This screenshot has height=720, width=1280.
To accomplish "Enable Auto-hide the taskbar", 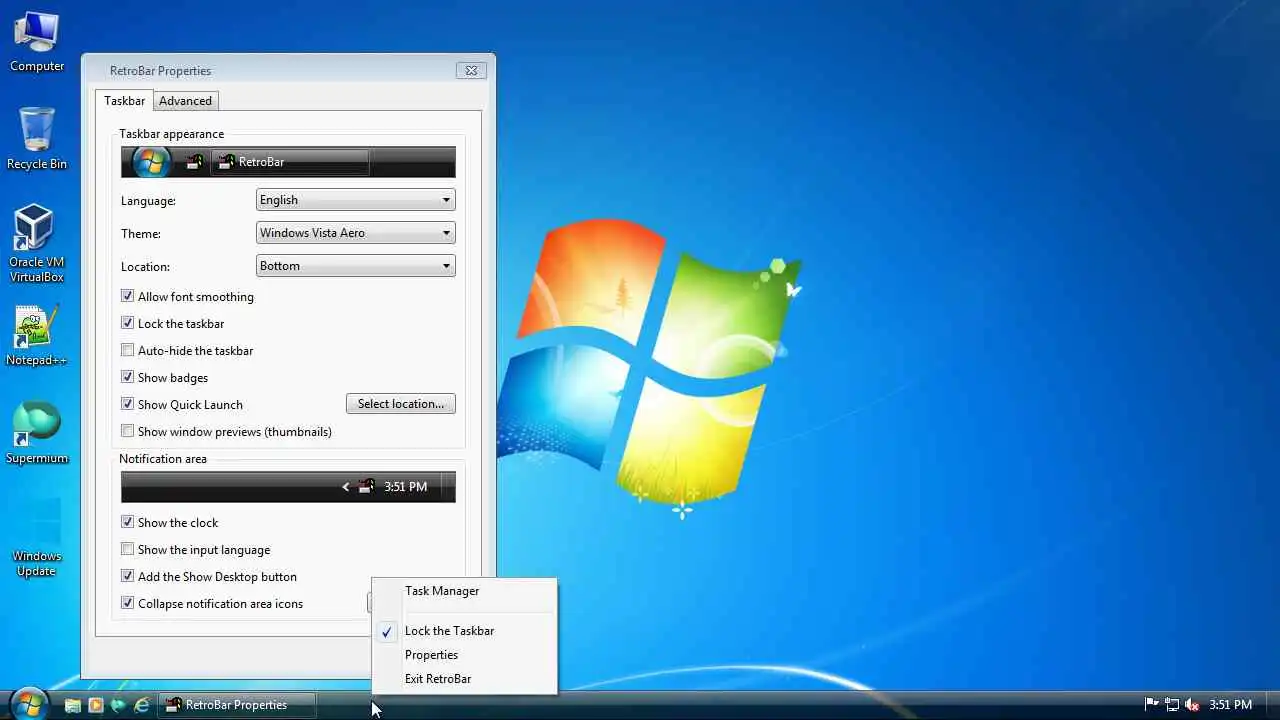I will pos(127,350).
